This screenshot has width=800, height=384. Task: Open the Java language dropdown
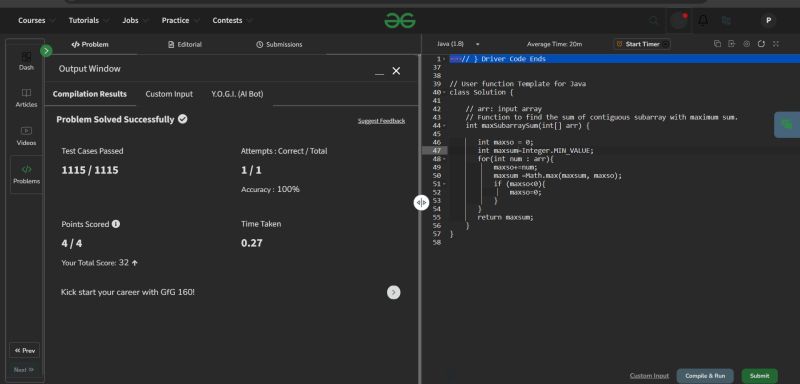(458, 44)
